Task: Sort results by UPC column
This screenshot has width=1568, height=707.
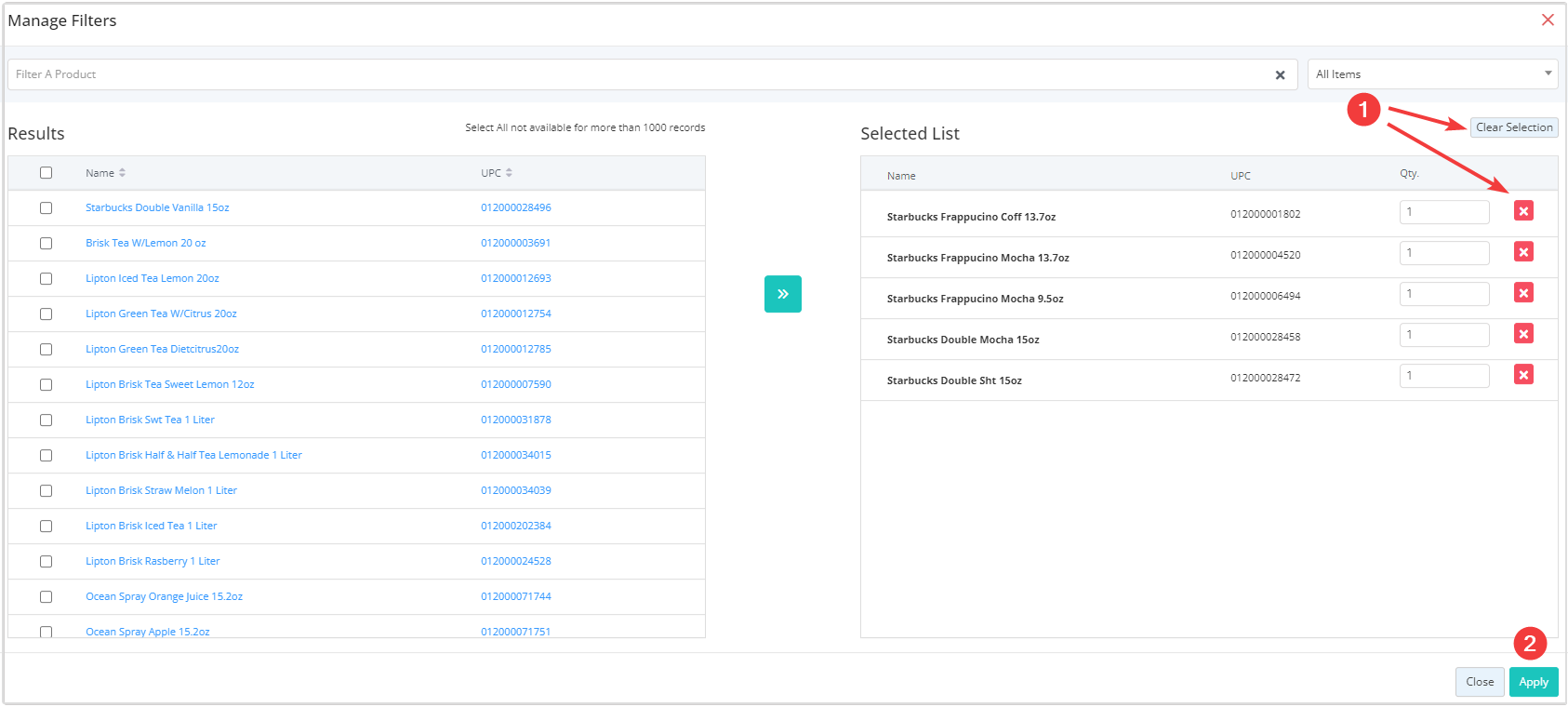Action: click(x=497, y=173)
